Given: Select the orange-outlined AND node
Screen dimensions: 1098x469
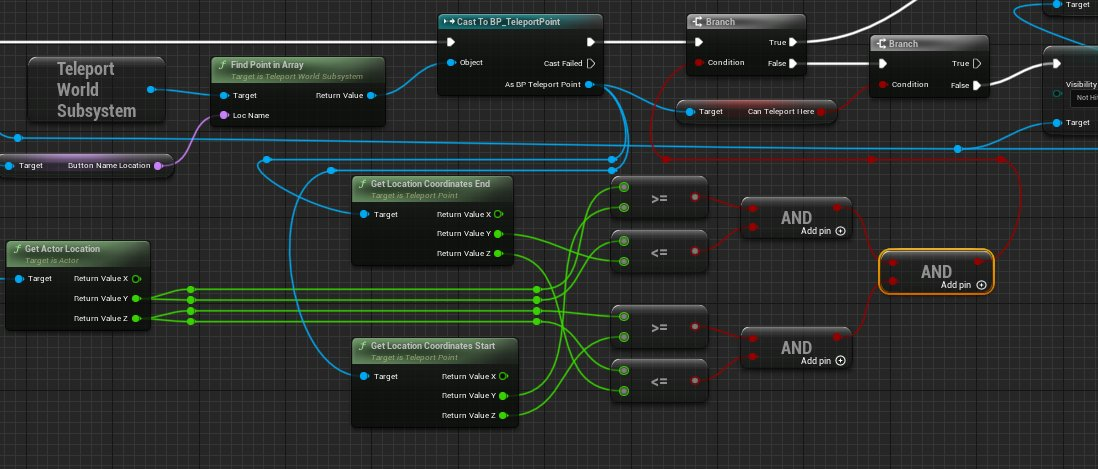Looking at the screenshot, I should click(x=936, y=272).
